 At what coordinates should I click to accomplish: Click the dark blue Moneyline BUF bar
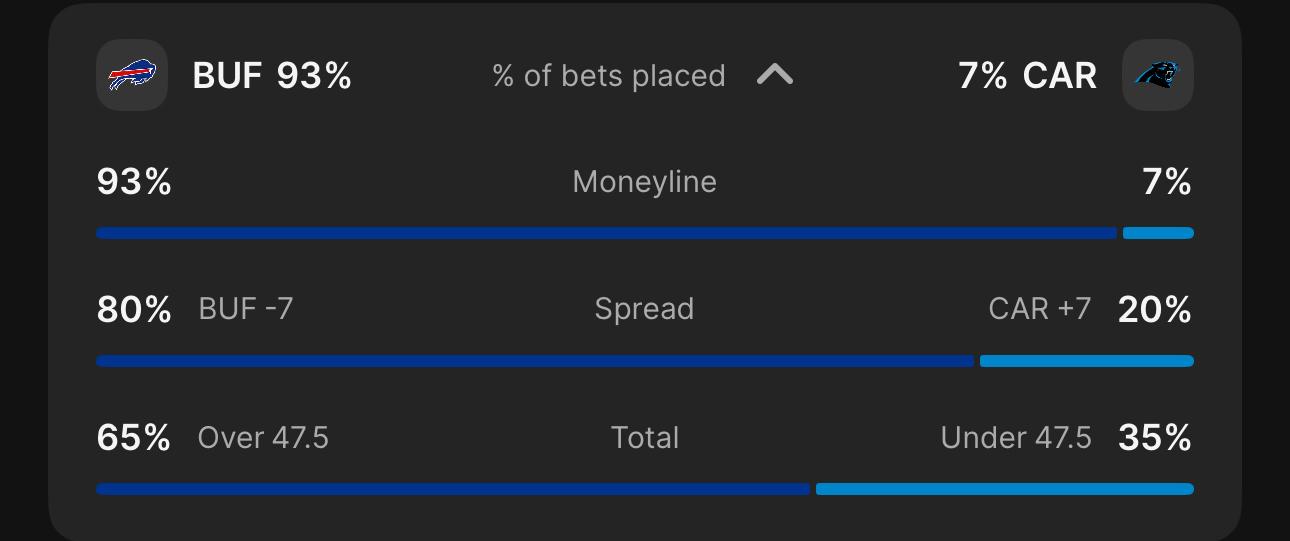606,233
